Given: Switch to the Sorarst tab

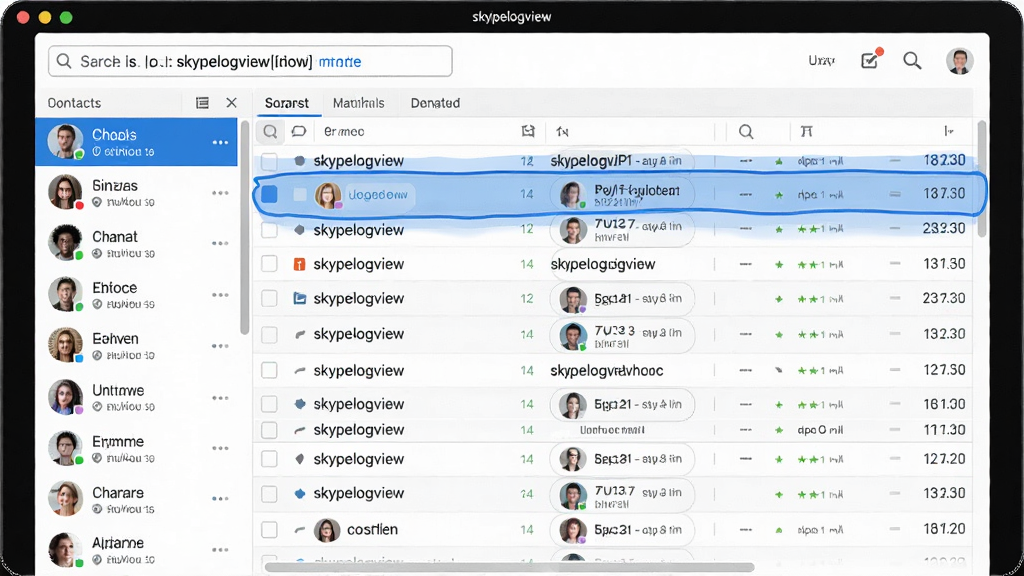Looking at the screenshot, I should tap(287, 103).
